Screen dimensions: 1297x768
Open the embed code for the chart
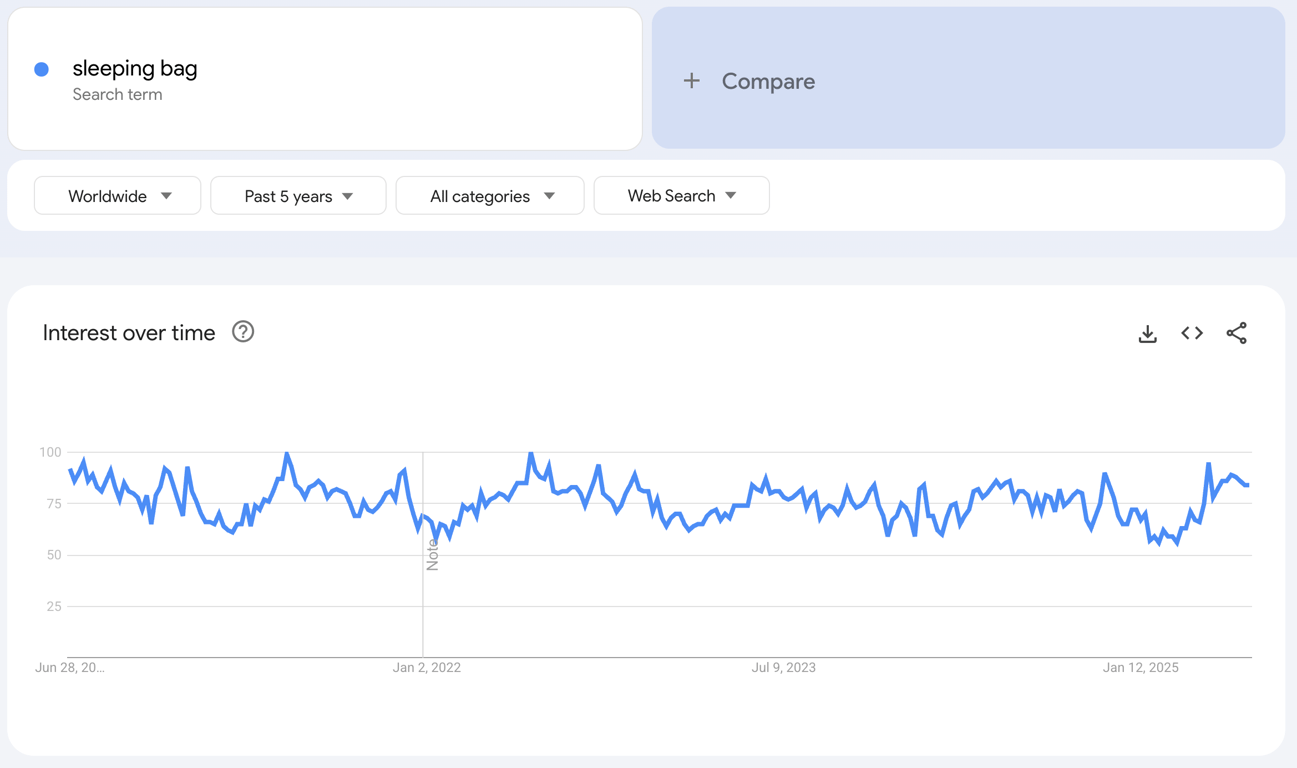[1192, 333]
